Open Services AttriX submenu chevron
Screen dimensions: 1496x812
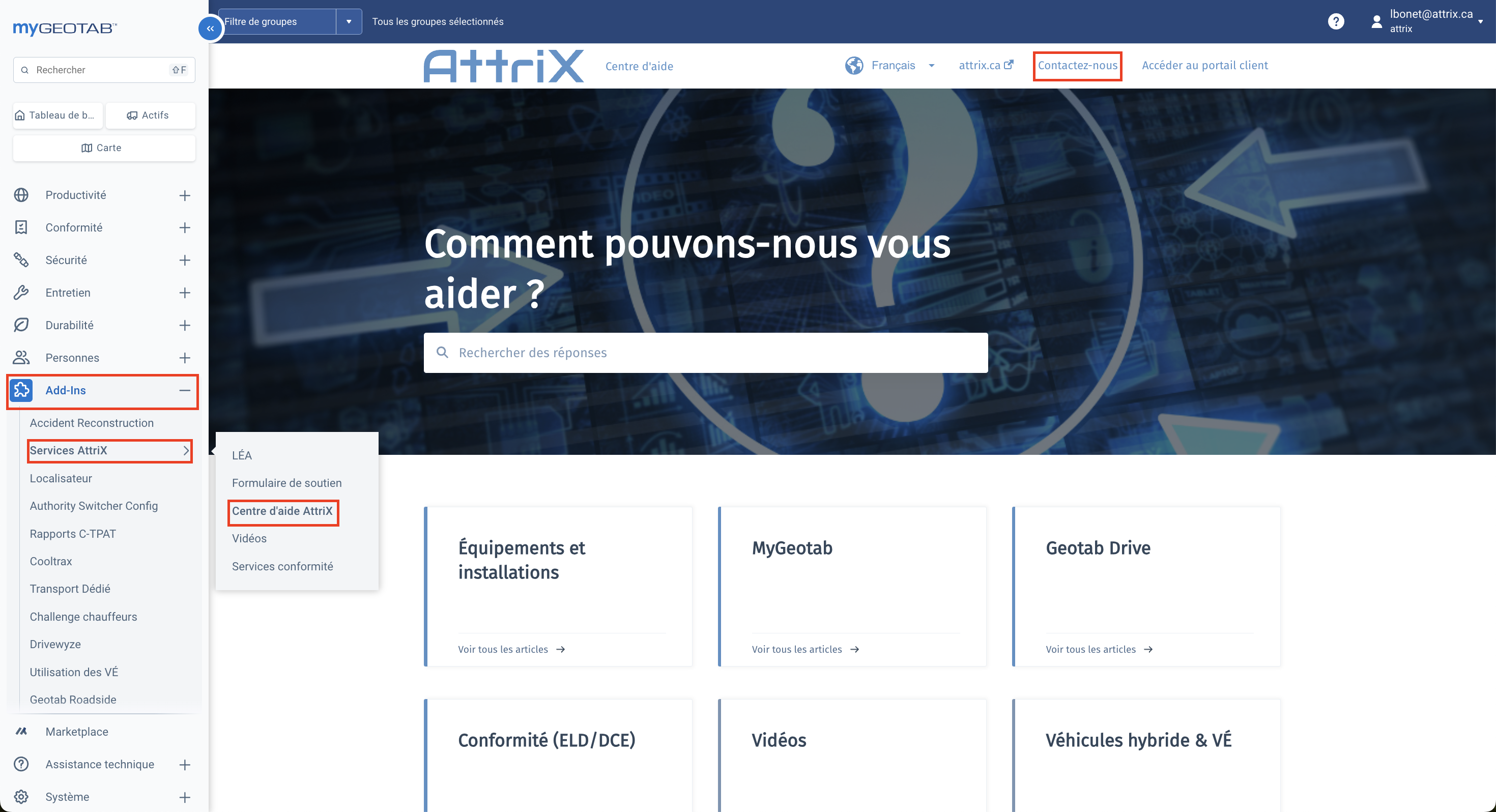tap(186, 451)
